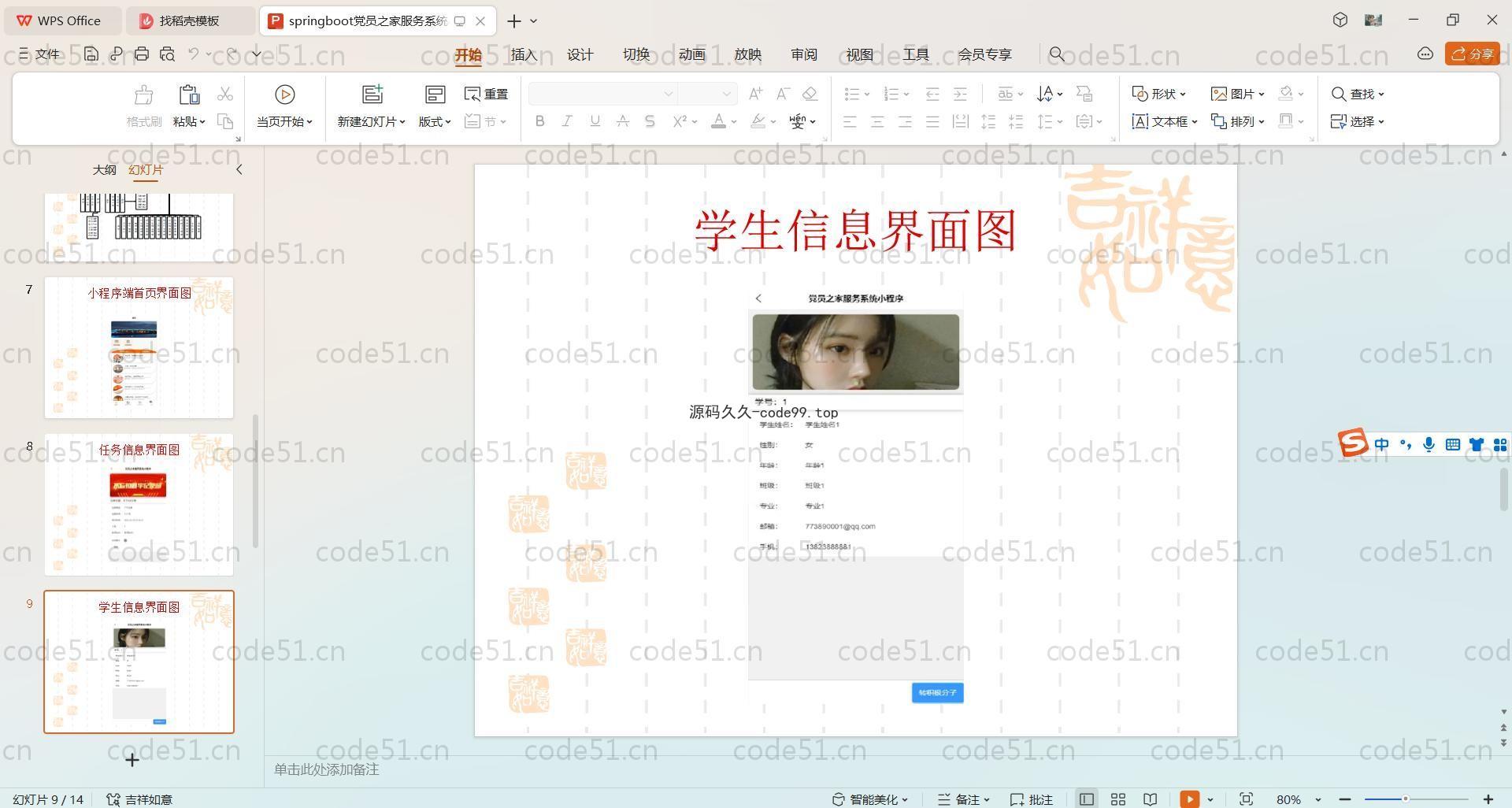This screenshot has width=1512, height=808.
Task: Collapse the slide thumbnail panel chevron
Action: click(x=239, y=169)
